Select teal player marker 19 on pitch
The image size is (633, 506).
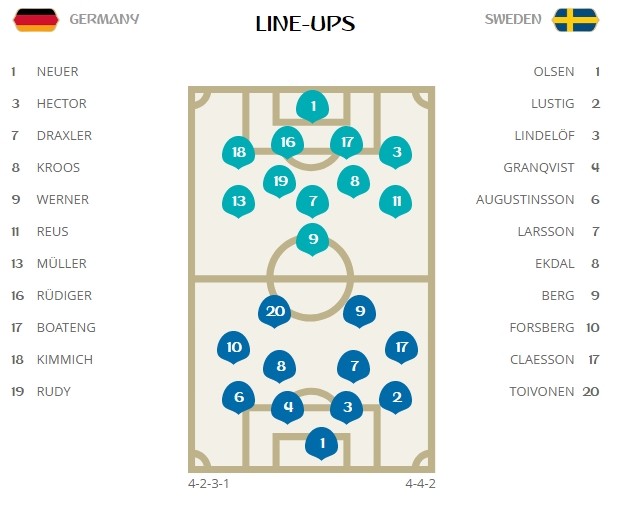(x=280, y=181)
